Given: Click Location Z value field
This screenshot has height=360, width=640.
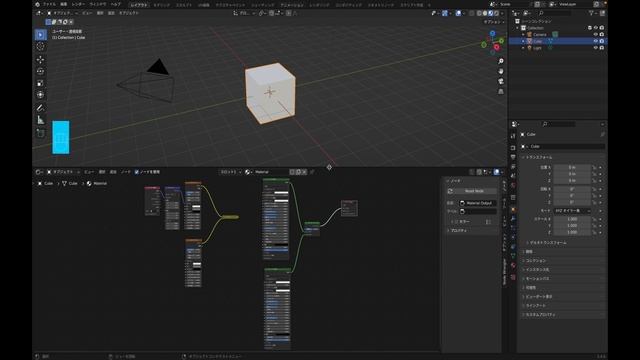Looking at the screenshot, I should [572, 180].
